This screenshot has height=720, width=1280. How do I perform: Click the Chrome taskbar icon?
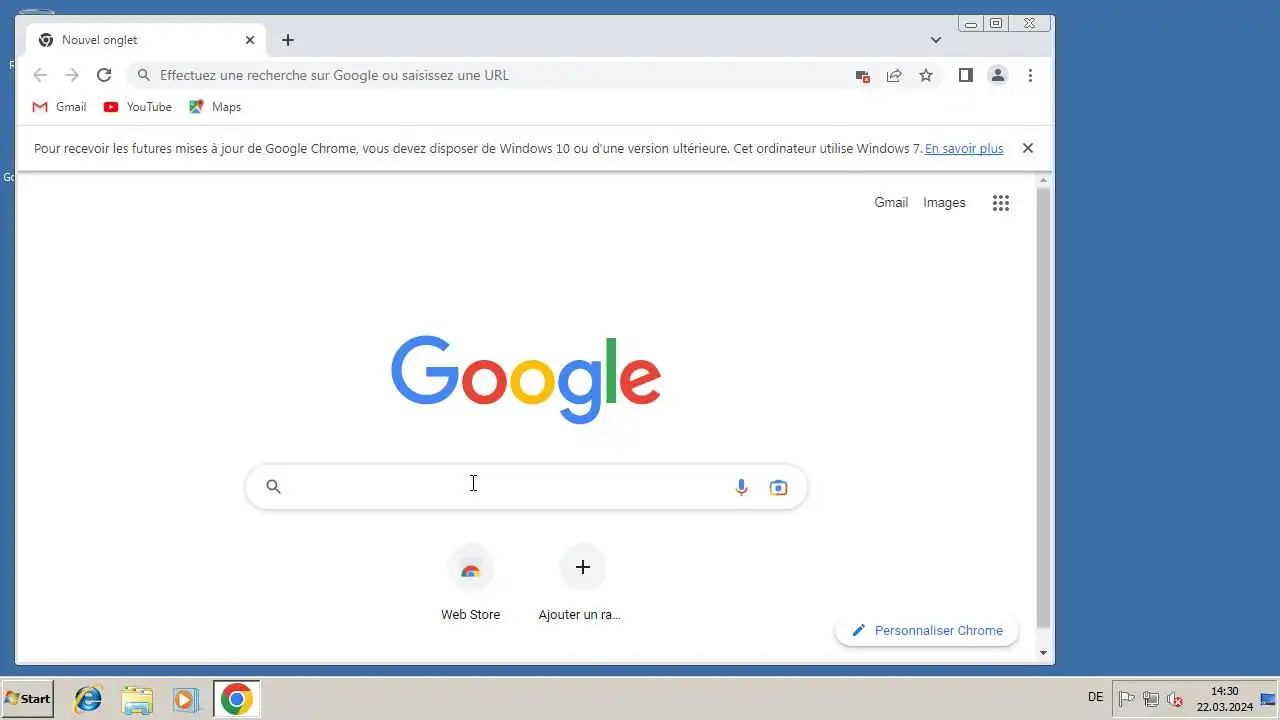pyautogui.click(x=237, y=699)
